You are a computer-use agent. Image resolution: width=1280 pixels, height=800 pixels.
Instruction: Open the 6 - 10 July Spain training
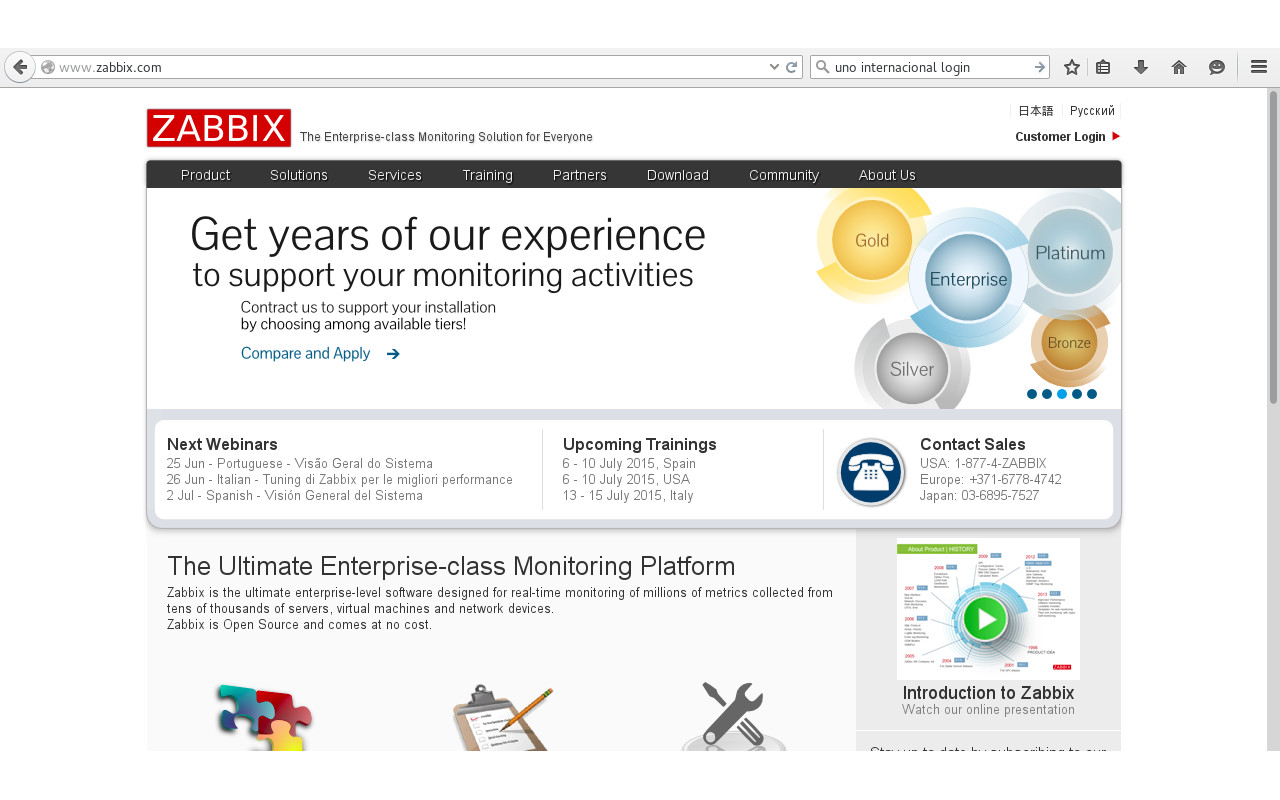[x=629, y=464]
